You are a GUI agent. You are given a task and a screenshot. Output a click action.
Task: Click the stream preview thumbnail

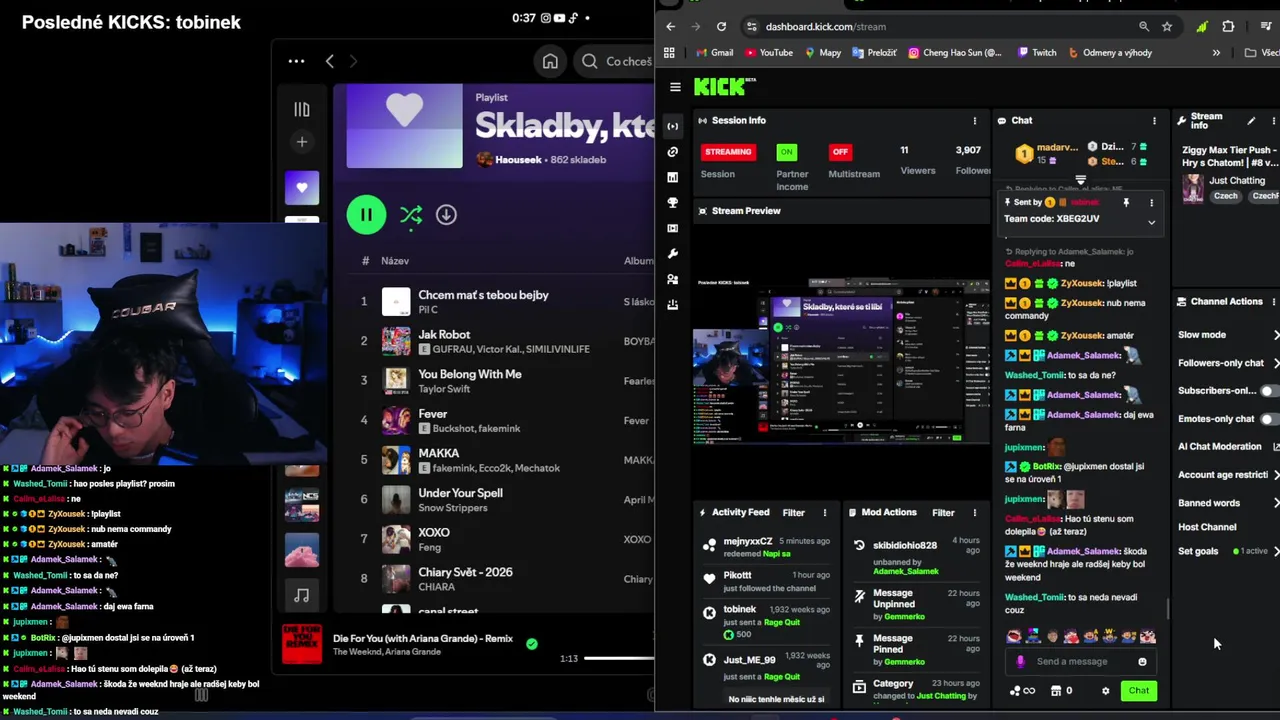coord(841,363)
